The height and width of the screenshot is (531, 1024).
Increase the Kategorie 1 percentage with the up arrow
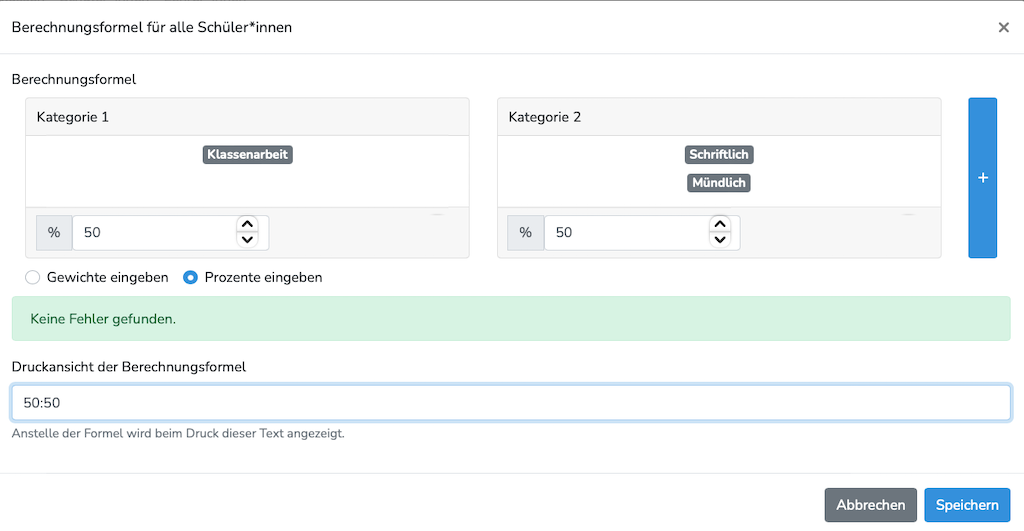(x=247, y=225)
